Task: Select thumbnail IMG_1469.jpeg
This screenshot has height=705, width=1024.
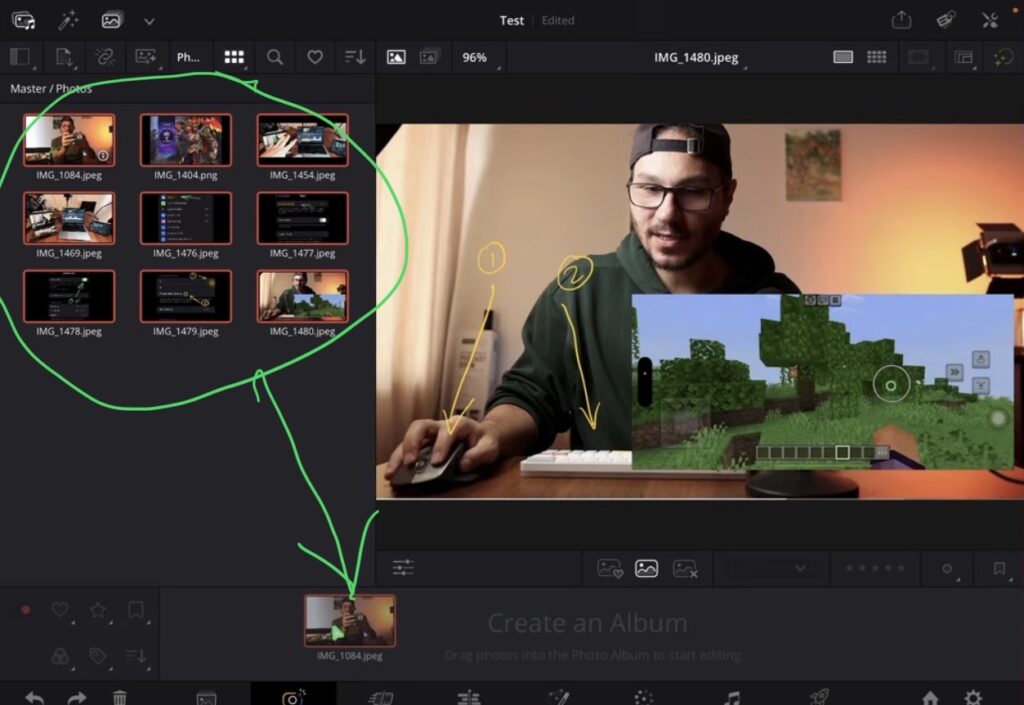Action: [69, 218]
